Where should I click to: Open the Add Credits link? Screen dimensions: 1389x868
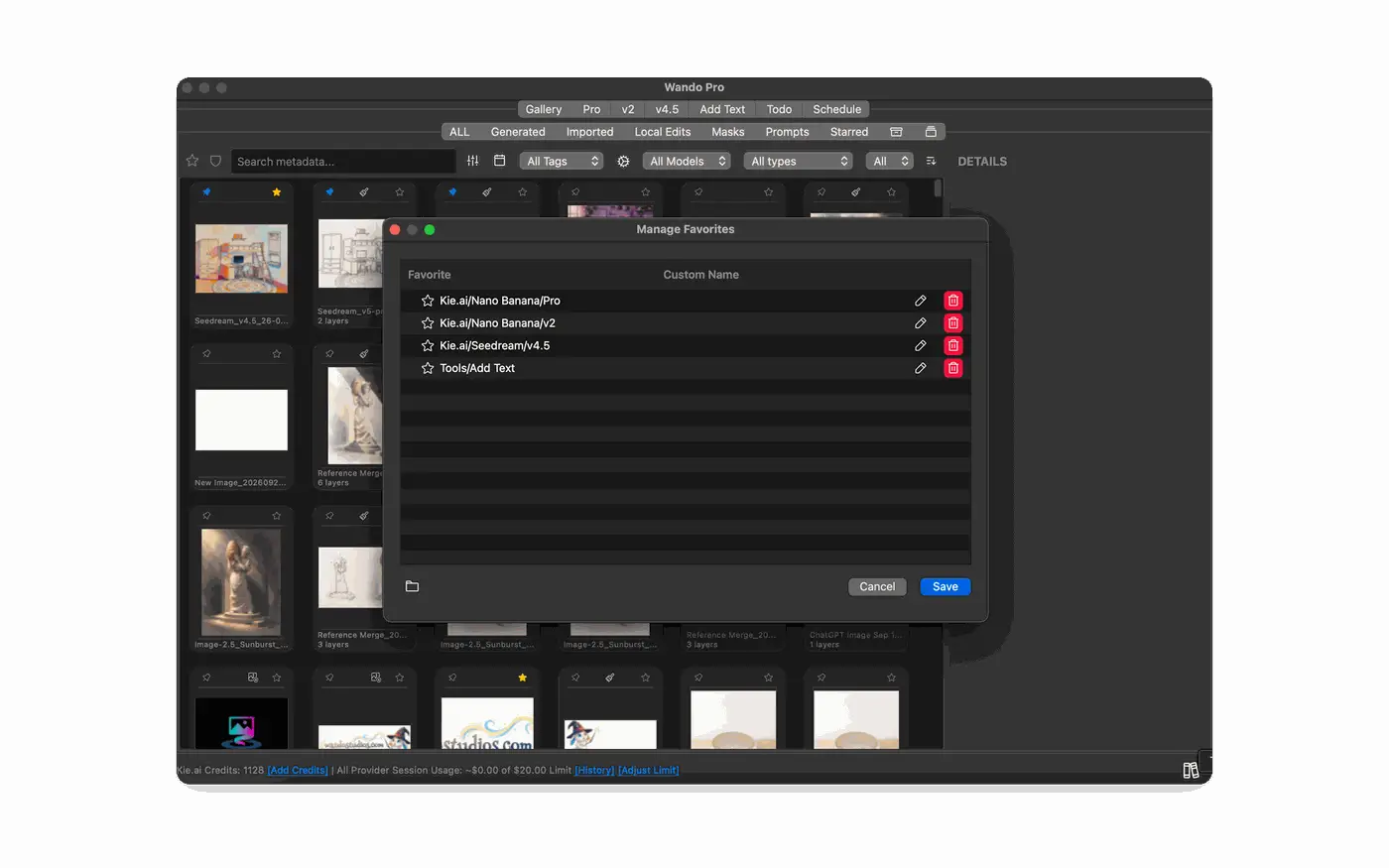coord(298,770)
